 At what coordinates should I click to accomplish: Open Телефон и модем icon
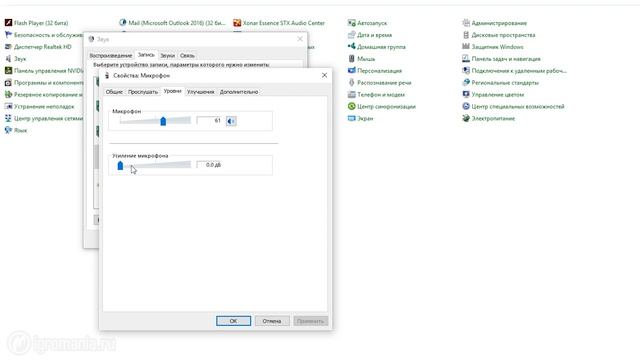click(351, 94)
